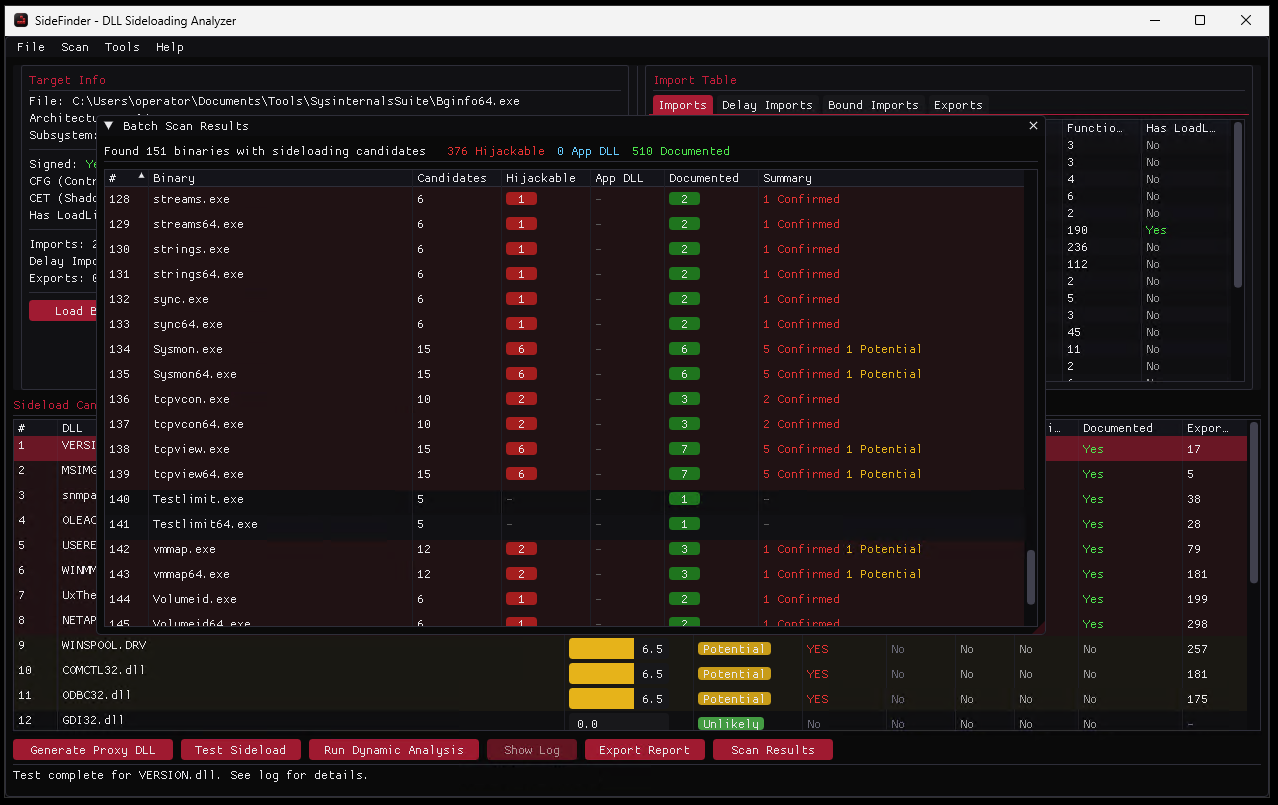Sort batch results by Candidates column
Screen dimensions: 1278x805
click(x=456, y=178)
